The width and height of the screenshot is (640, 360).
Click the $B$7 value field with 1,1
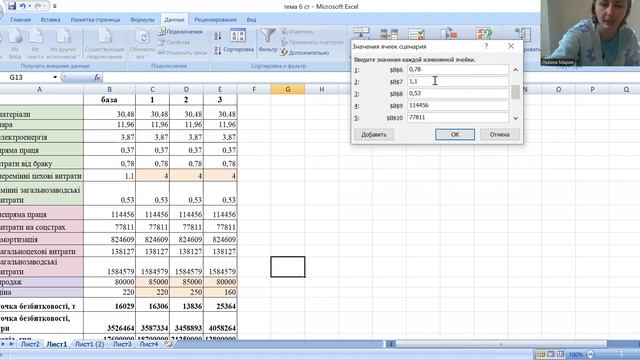pos(458,81)
